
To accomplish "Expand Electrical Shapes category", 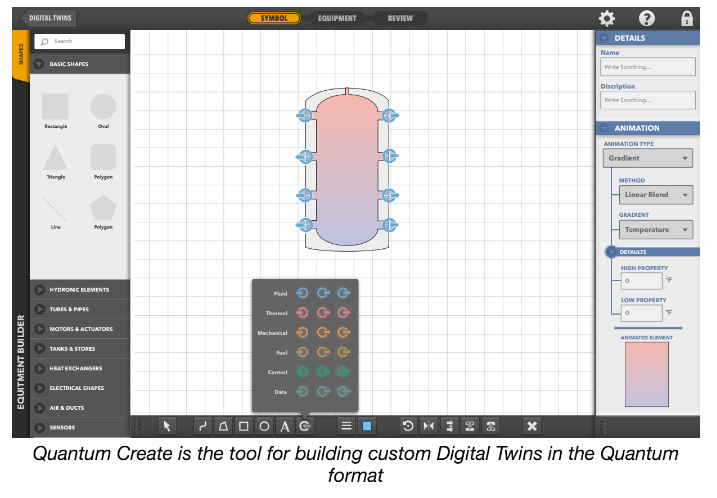I will click(x=80, y=388).
